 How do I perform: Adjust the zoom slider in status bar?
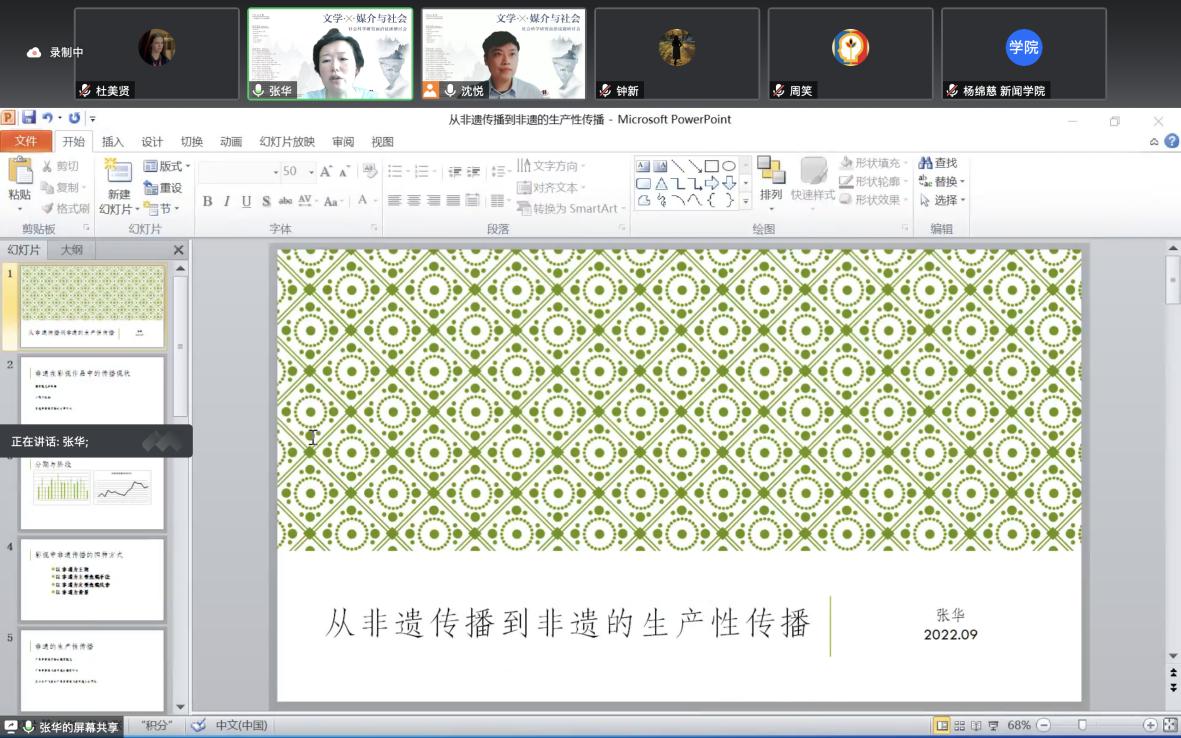click(x=1082, y=725)
